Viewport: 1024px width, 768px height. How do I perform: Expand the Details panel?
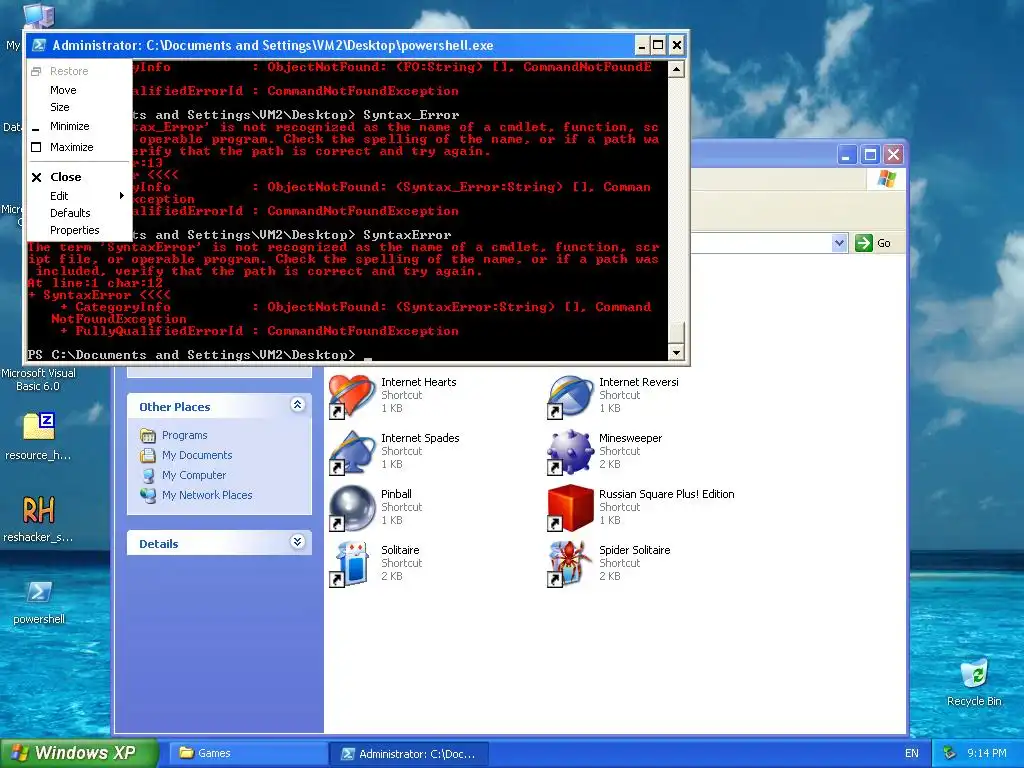[297, 542]
